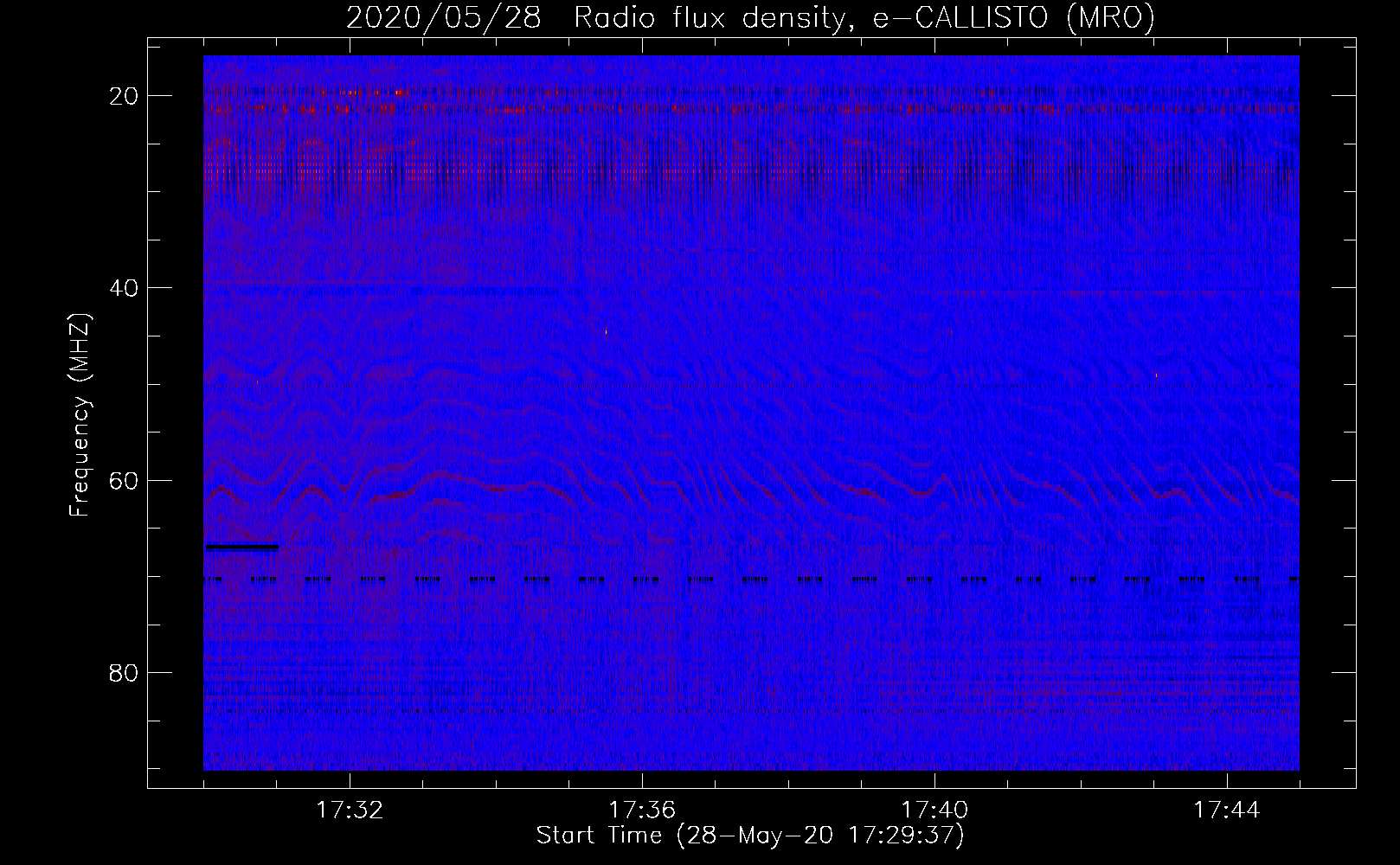Screen dimensions: 1400x865
Task: Click the 'Start Time (28-May-20 17:29:37)' label
Action: [x=750, y=836]
